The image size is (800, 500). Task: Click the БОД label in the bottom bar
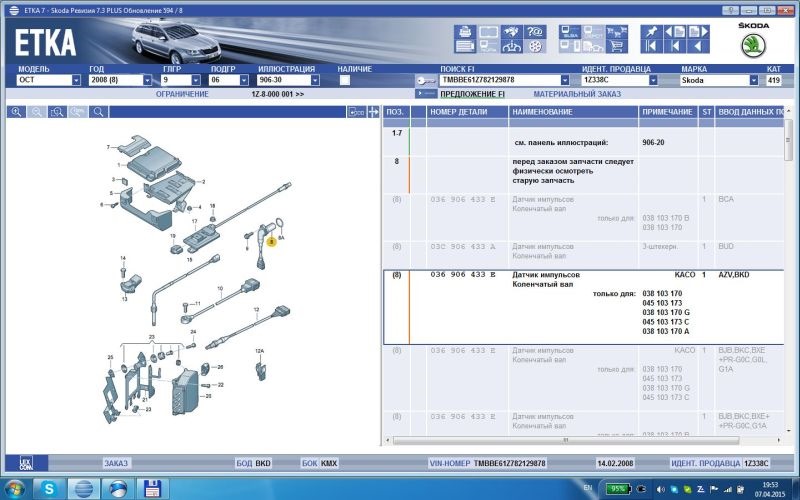[x=244, y=463]
